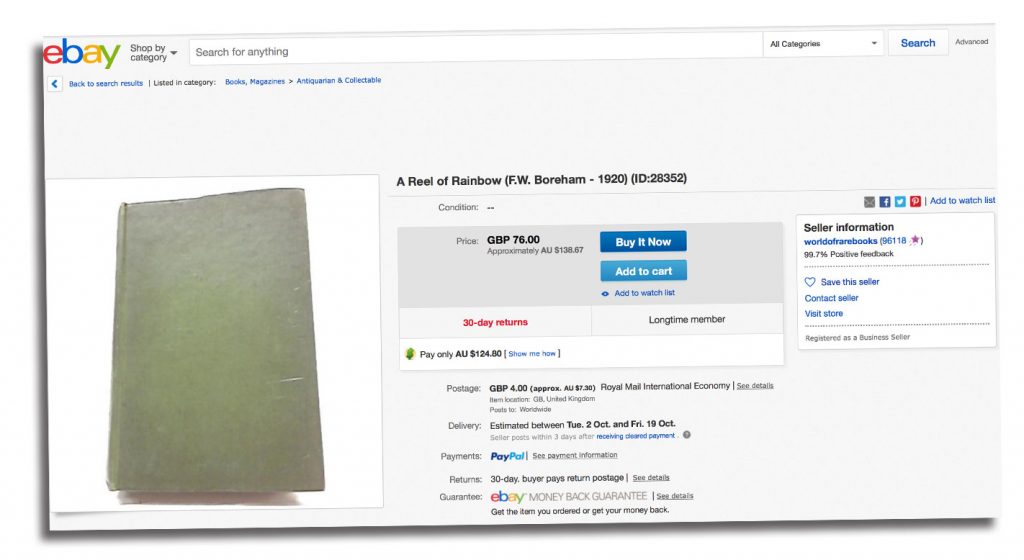Click the eye icon beside Add to watch list
The image size is (1024, 560).
pos(605,294)
